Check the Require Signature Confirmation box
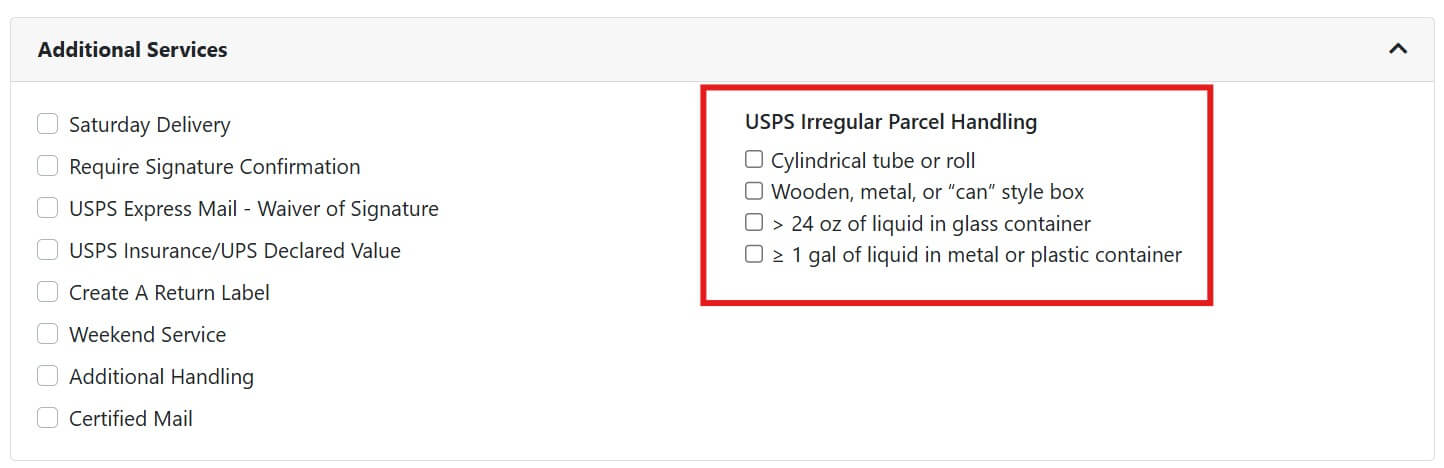The width and height of the screenshot is (1444, 468). click(47, 166)
